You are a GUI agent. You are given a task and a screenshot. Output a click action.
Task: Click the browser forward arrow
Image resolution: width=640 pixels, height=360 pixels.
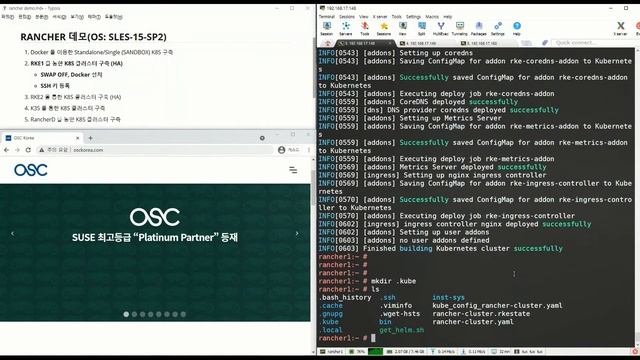[x=17, y=150]
